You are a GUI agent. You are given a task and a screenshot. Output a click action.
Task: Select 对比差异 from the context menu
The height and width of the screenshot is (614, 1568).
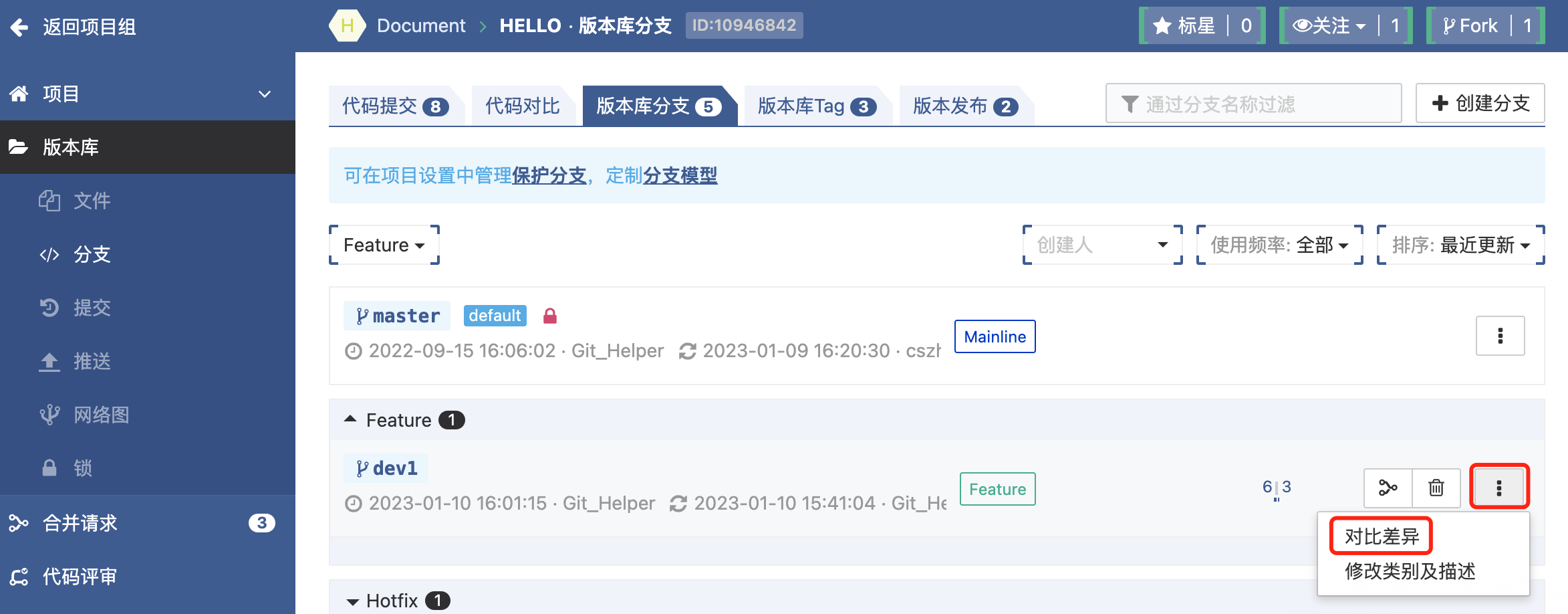(1382, 536)
